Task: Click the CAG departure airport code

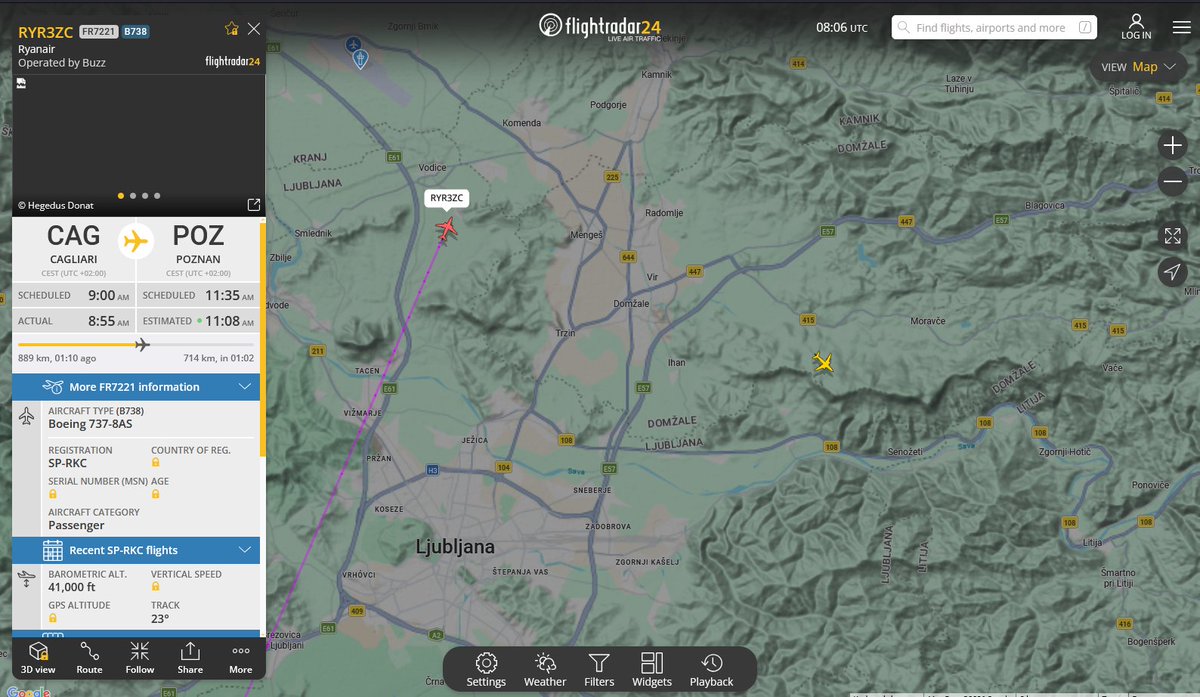Action: tap(73, 237)
